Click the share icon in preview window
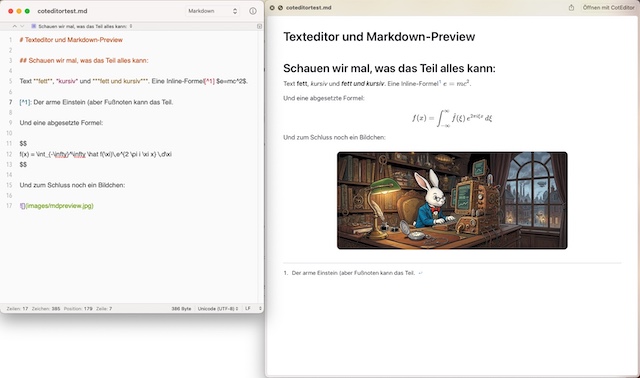 pos(571,8)
